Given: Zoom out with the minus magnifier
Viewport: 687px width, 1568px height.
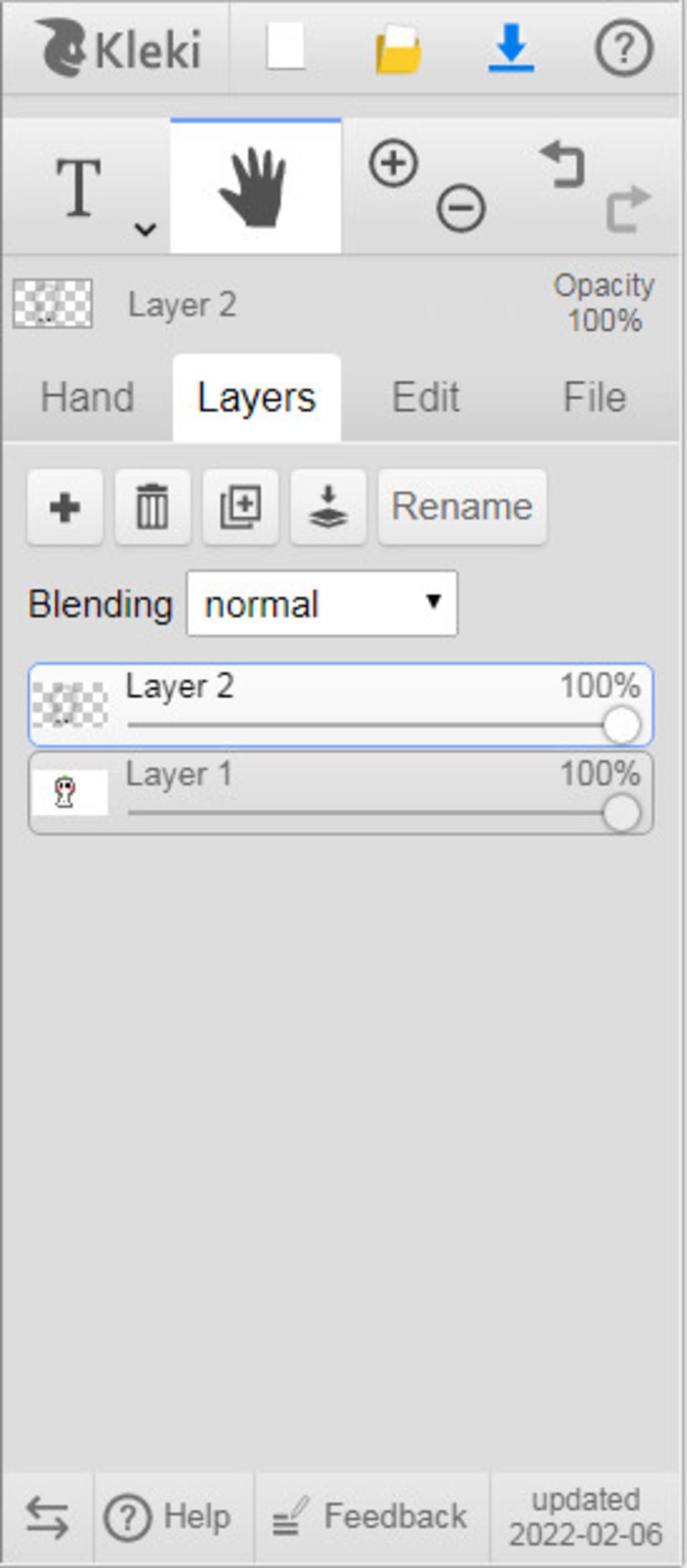Looking at the screenshot, I should (x=461, y=207).
